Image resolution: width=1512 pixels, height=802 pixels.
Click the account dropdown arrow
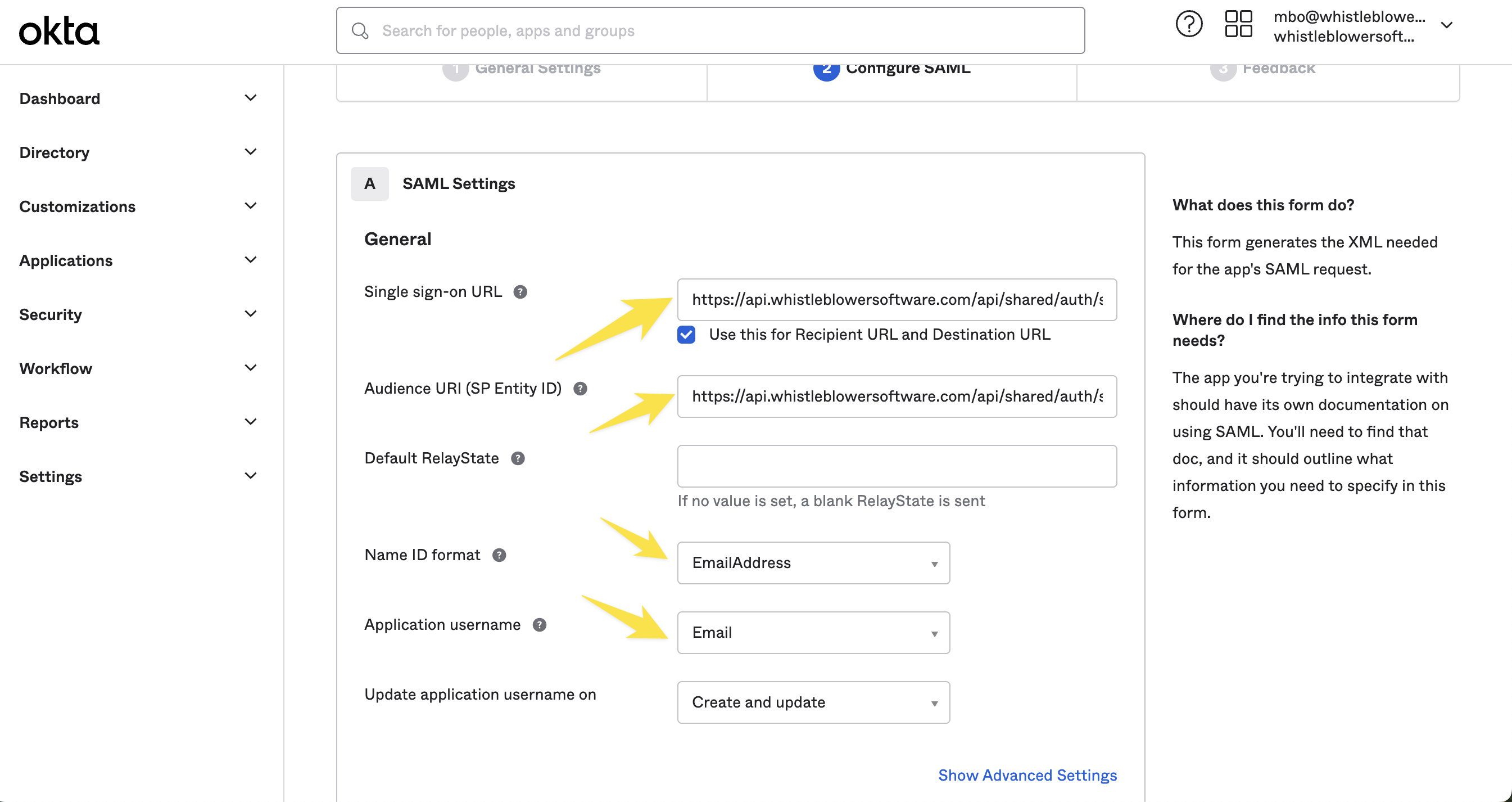point(1448,24)
